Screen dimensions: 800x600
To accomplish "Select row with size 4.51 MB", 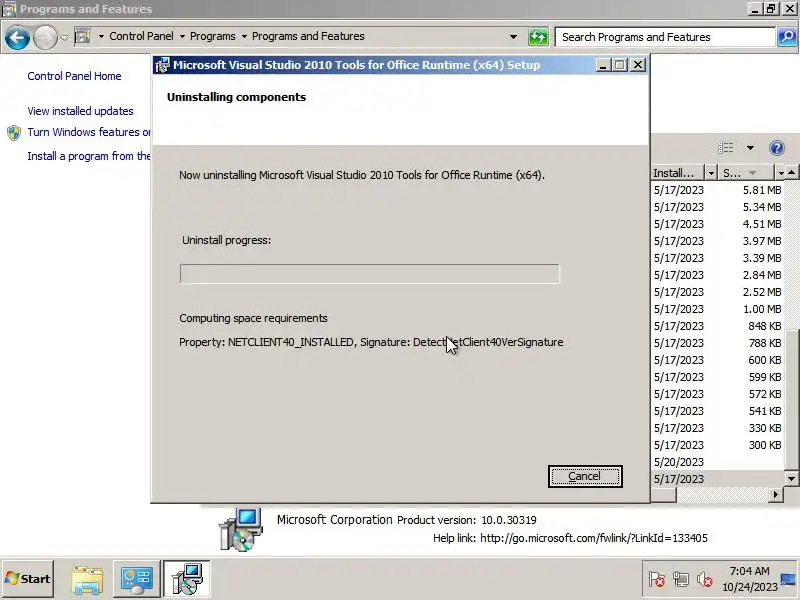I will [717, 224].
